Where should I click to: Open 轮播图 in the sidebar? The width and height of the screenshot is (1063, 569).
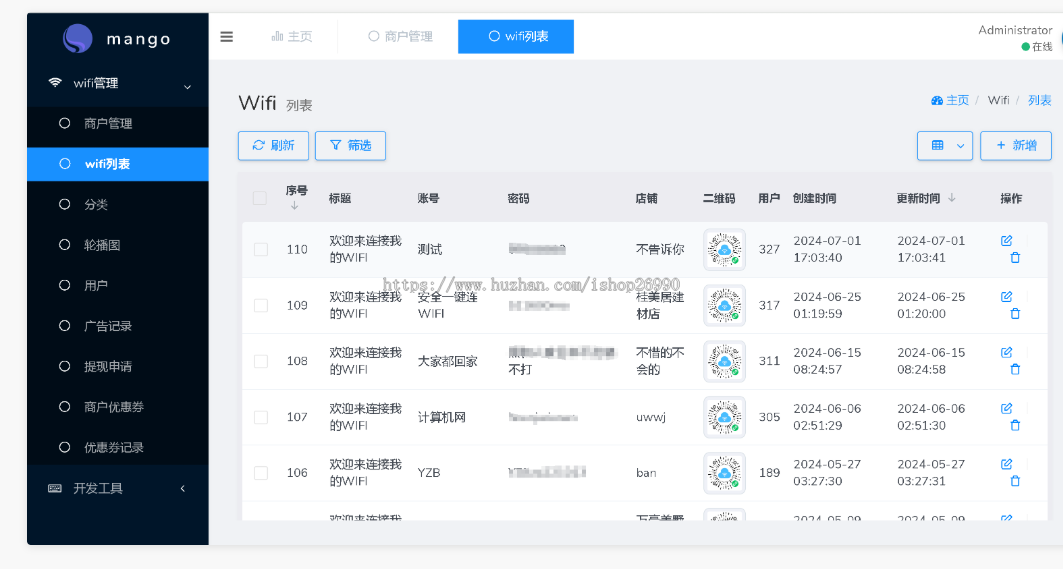tap(118, 245)
